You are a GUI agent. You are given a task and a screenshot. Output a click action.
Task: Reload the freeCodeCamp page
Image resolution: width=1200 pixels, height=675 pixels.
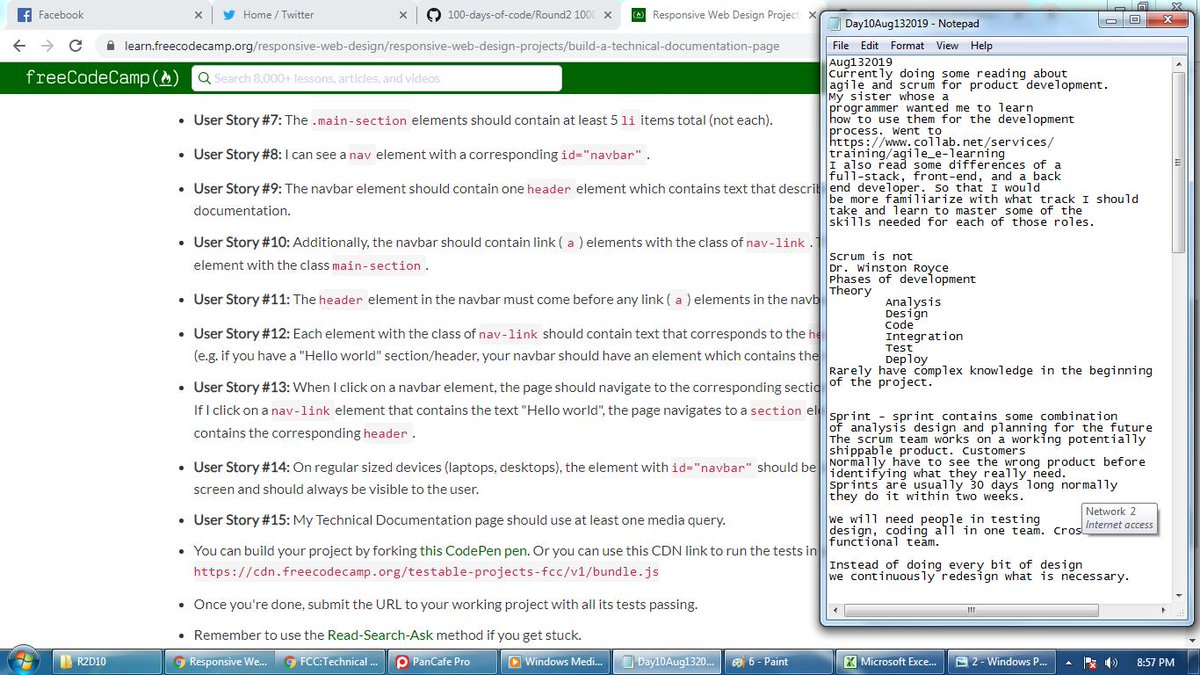75,46
